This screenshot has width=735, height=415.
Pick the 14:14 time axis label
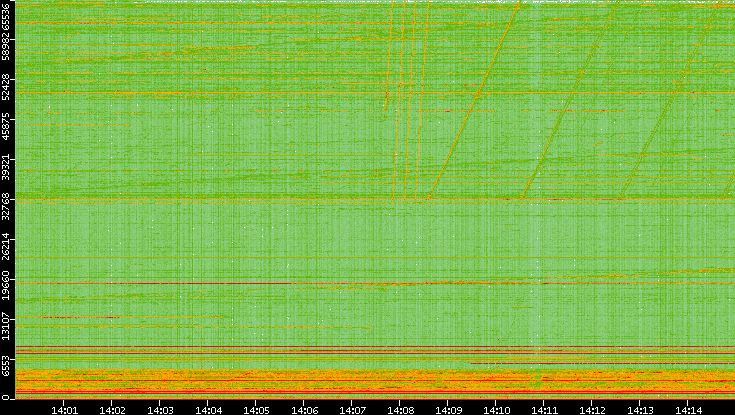pyautogui.click(x=688, y=410)
